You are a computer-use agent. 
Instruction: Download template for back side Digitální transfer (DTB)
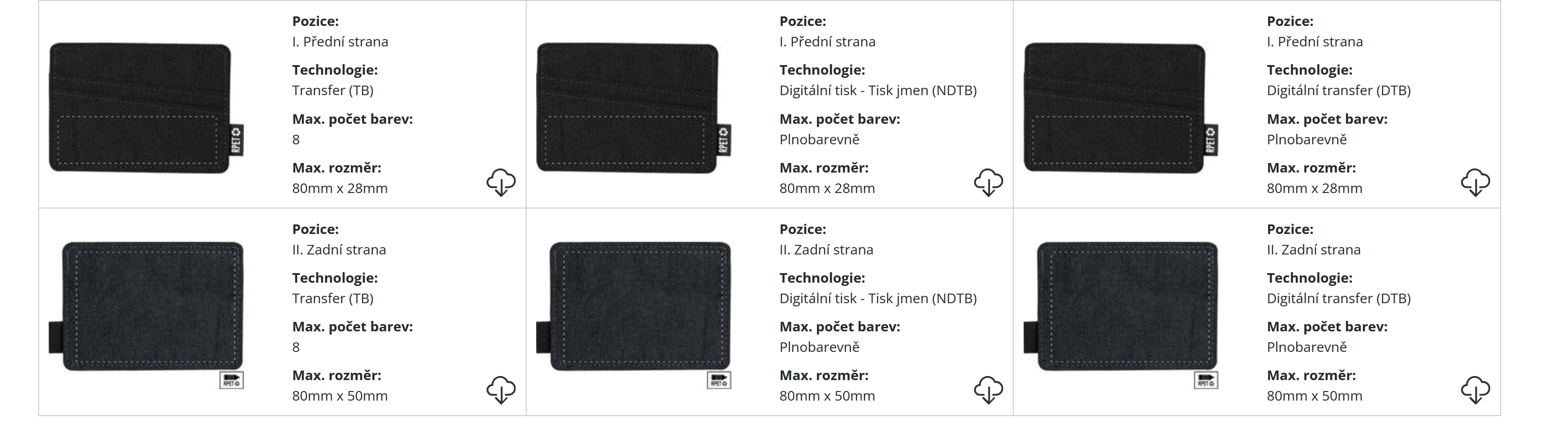click(1476, 390)
